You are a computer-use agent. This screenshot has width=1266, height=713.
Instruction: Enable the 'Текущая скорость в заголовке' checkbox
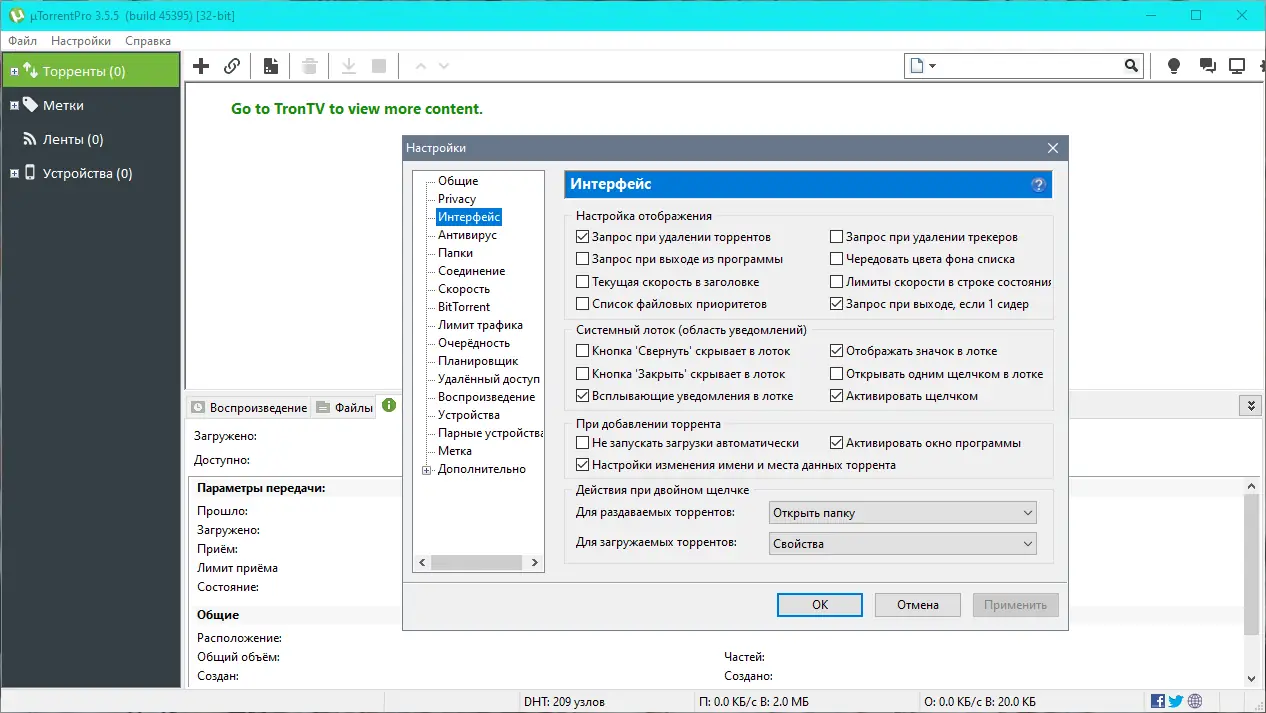pyautogui.click(x=583, y=281)
